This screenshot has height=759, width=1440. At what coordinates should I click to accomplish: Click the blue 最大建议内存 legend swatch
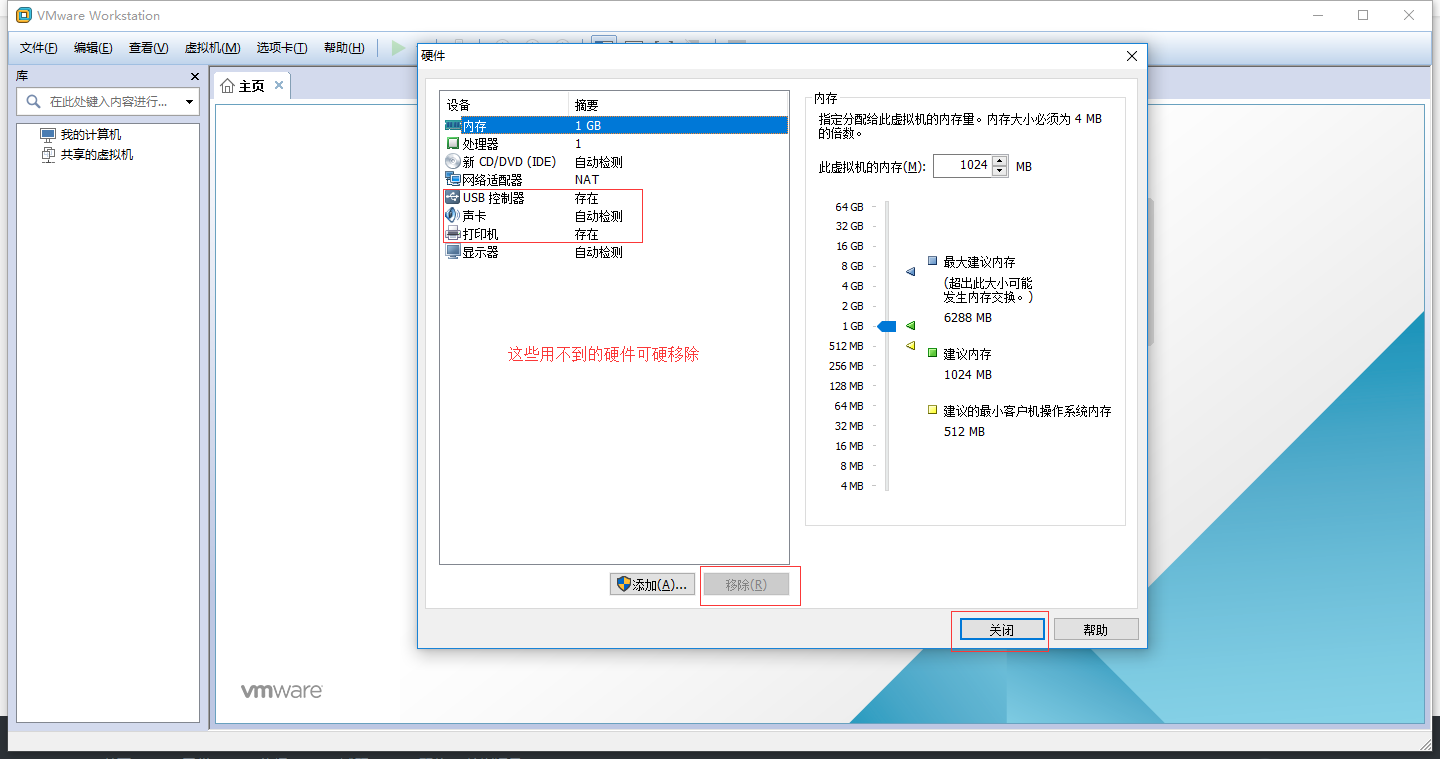click(x=933, y=261)
